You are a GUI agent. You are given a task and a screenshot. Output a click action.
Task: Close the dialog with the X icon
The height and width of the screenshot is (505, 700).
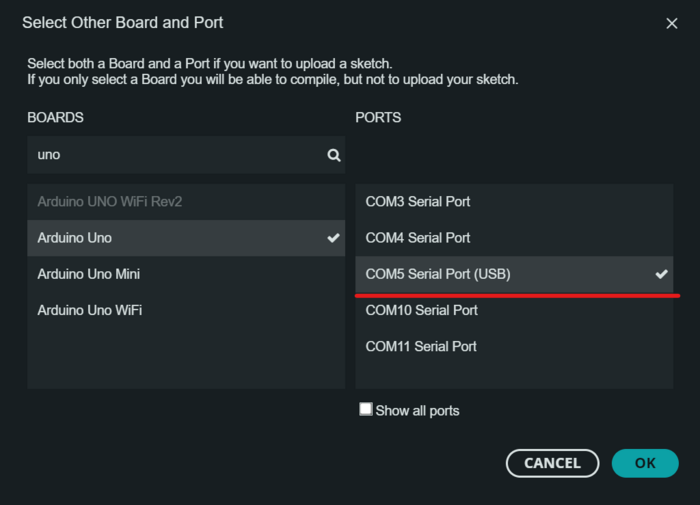pos(672,23)
